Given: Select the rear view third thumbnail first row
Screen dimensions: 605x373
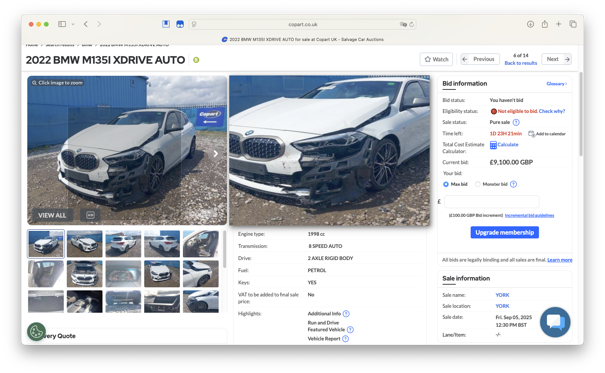Looking at the screenshot, I should (123, 244).
